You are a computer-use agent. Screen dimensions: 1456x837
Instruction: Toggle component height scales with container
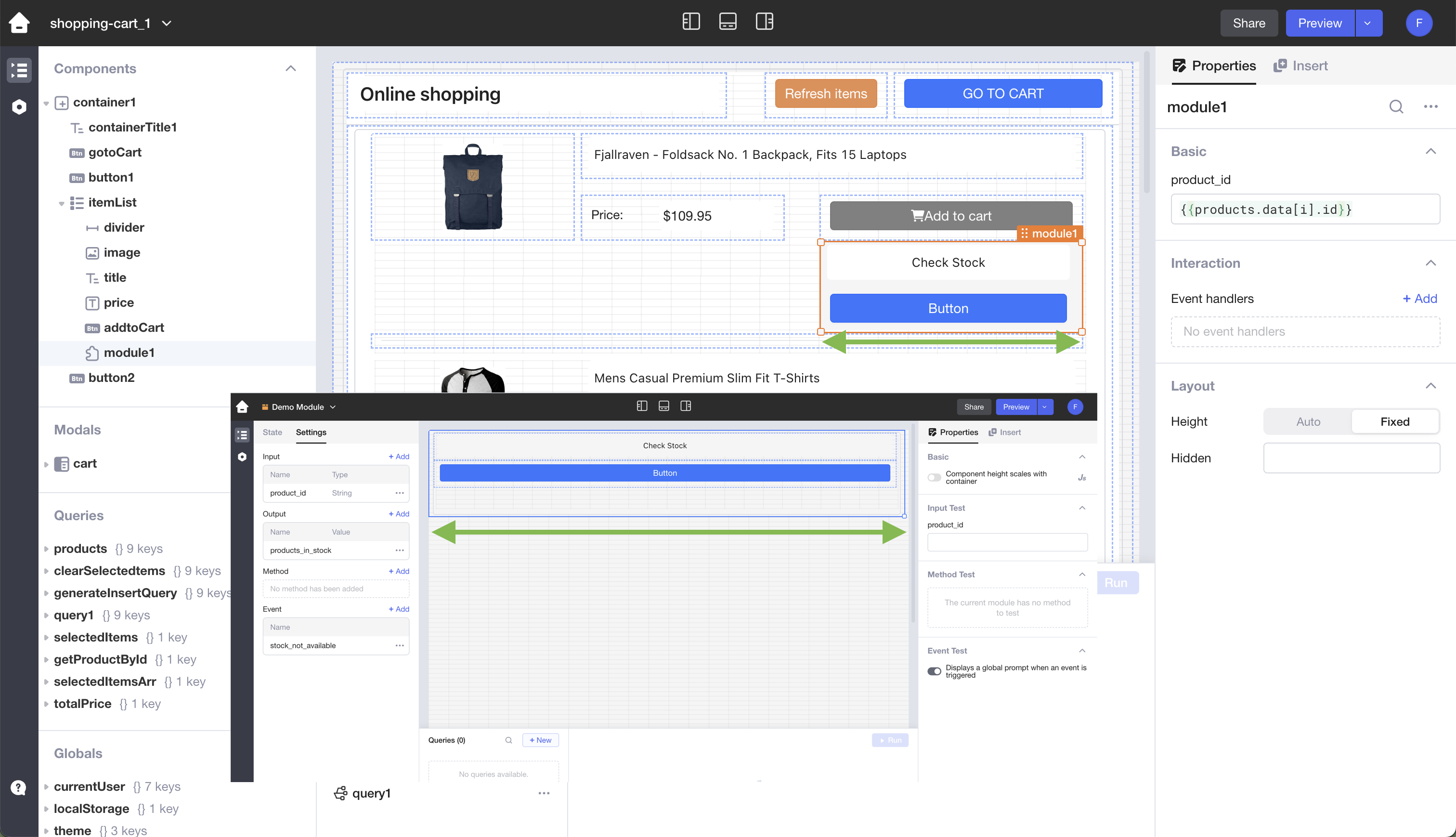coord(934,477)
